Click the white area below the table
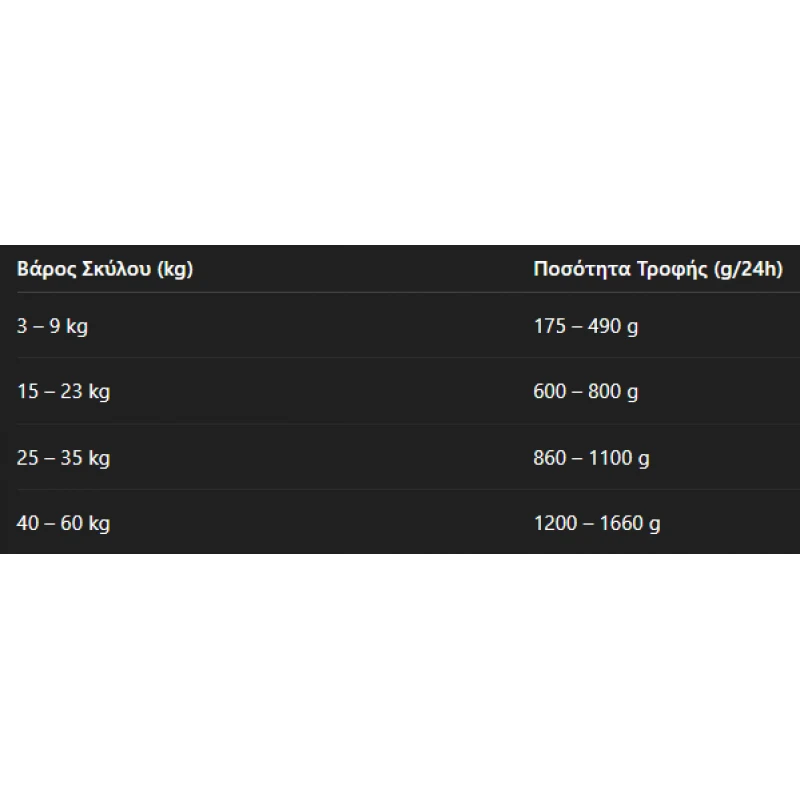 (x=400, y=680)
